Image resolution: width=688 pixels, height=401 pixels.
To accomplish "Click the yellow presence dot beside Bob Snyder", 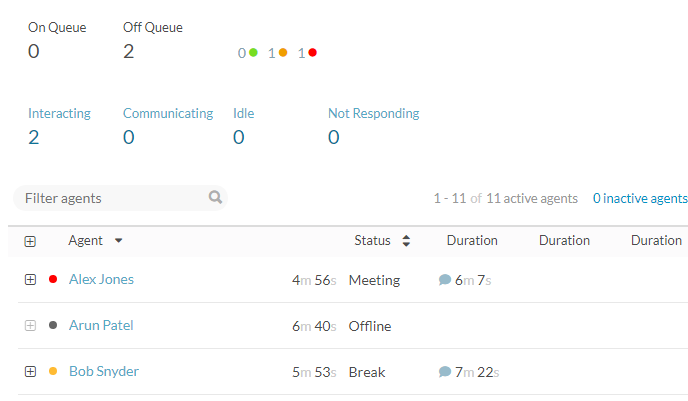I will pyautogui.click(x=53, y=372).
